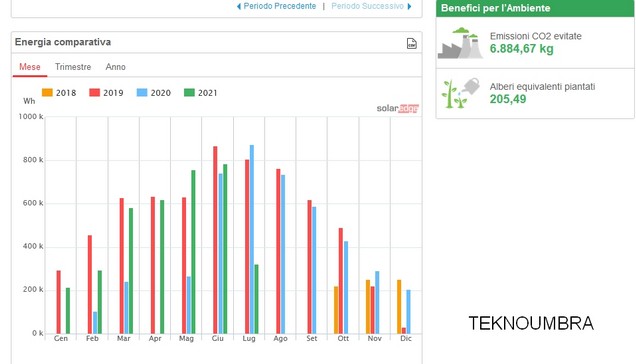Click the orange 2018 bar for Ott

tap(336, 310)
